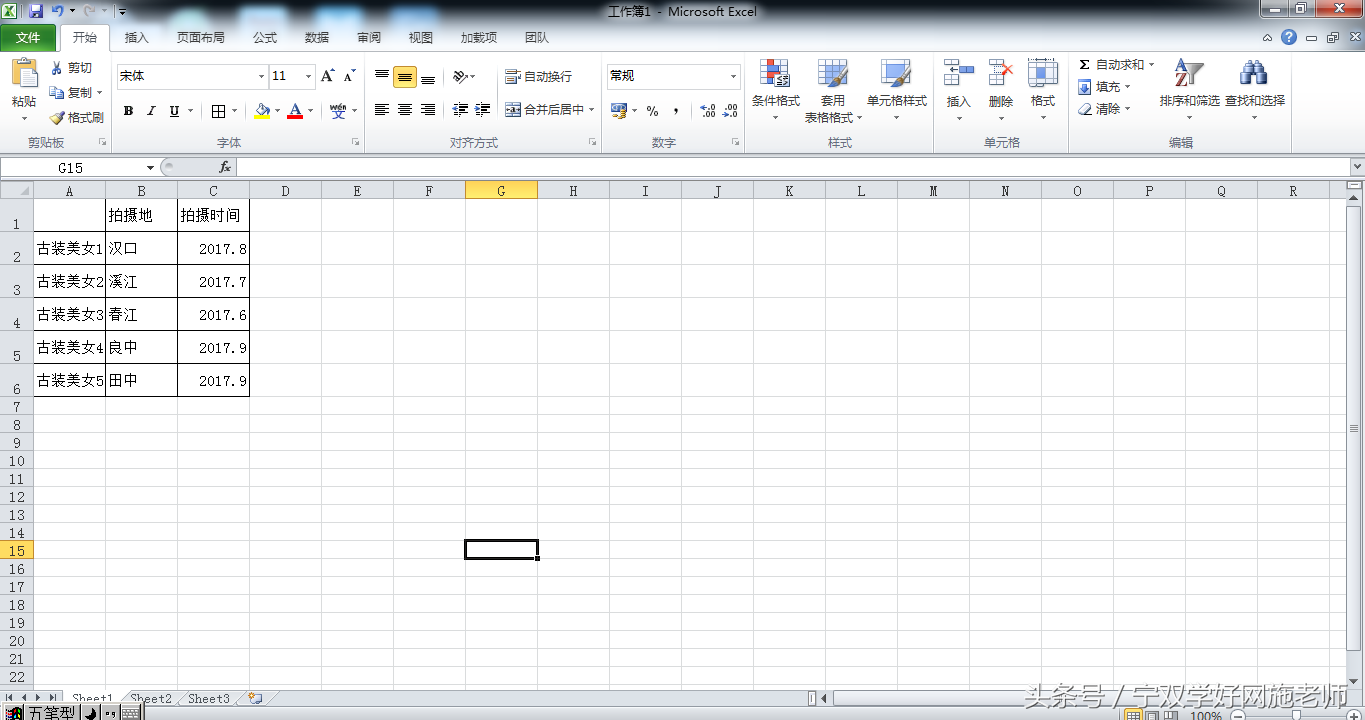Apply yellow fill color to cell
The width and height of the screenshot is (1365, 720).
point(262,111)
